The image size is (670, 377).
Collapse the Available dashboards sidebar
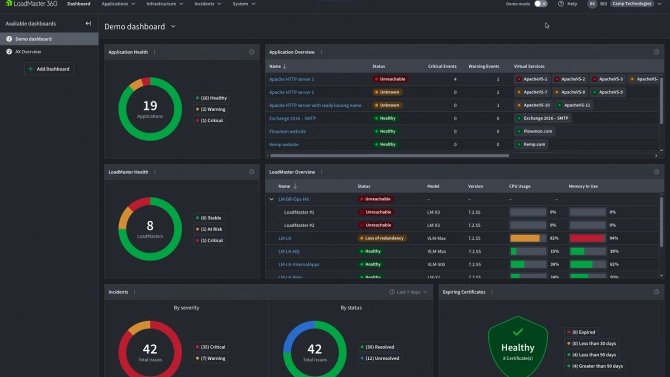tap(88, 24)
